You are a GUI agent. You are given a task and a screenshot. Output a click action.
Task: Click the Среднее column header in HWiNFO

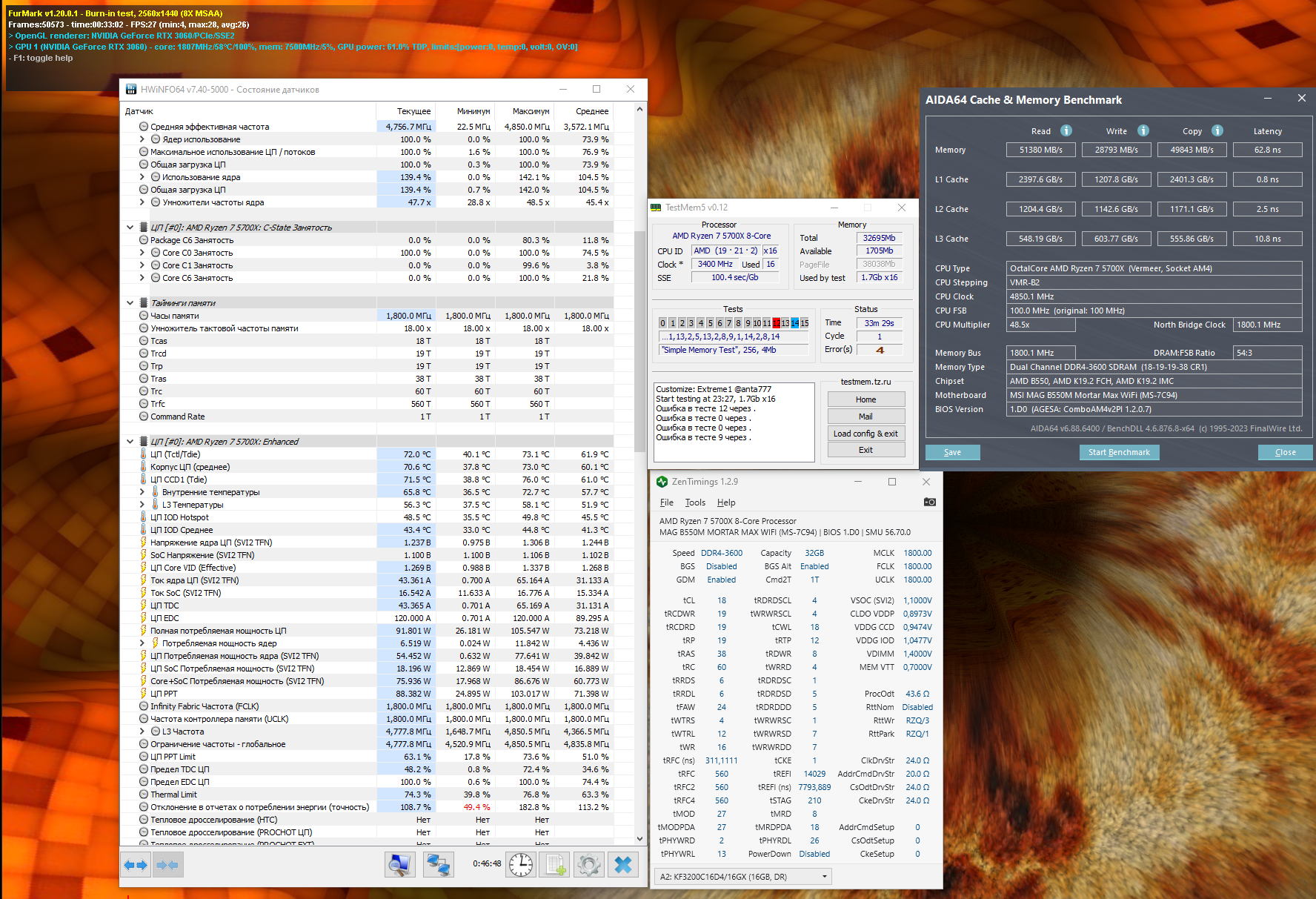[584, 111]
